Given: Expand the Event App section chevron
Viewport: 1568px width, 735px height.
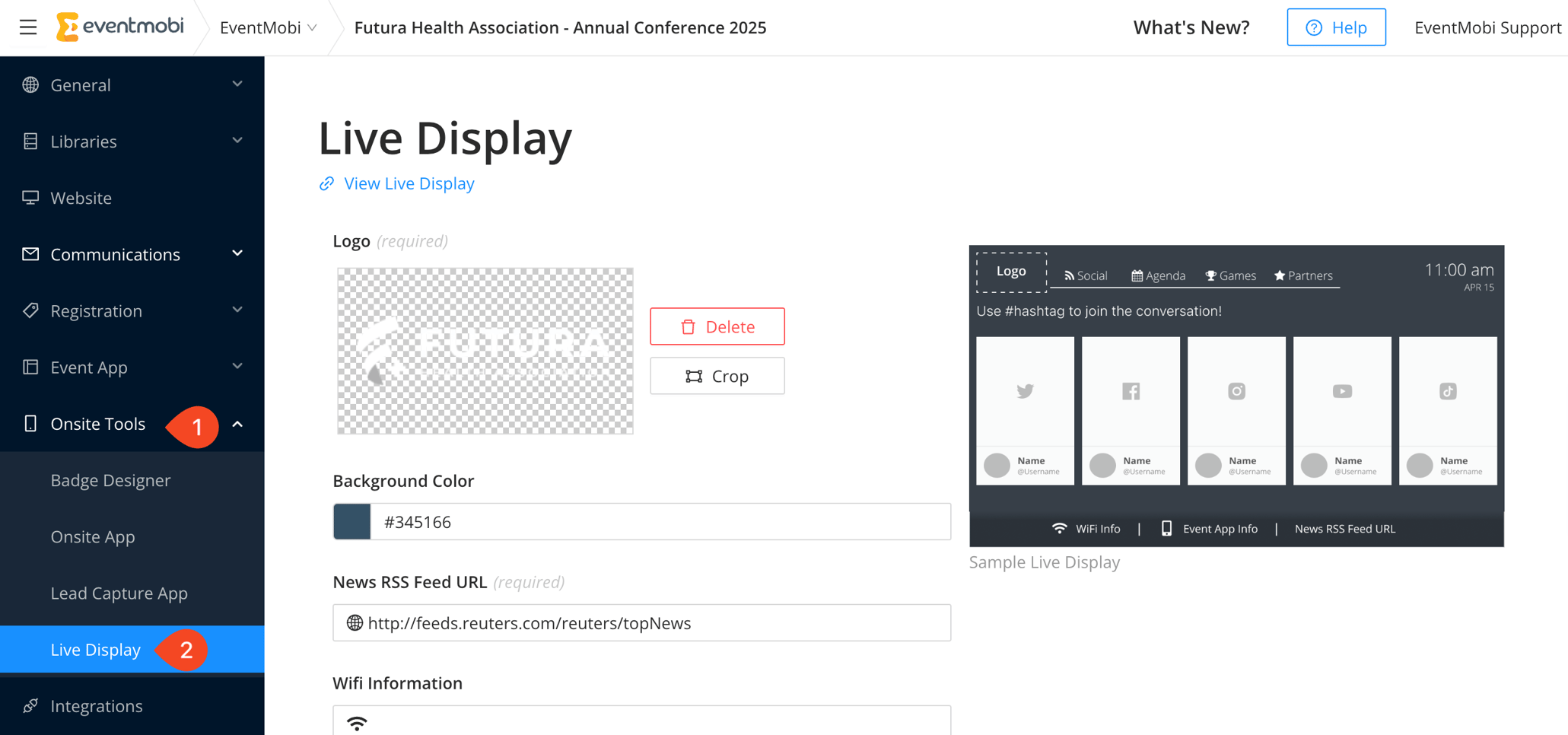Looking at the screenshot, I should tap(237, 366).
